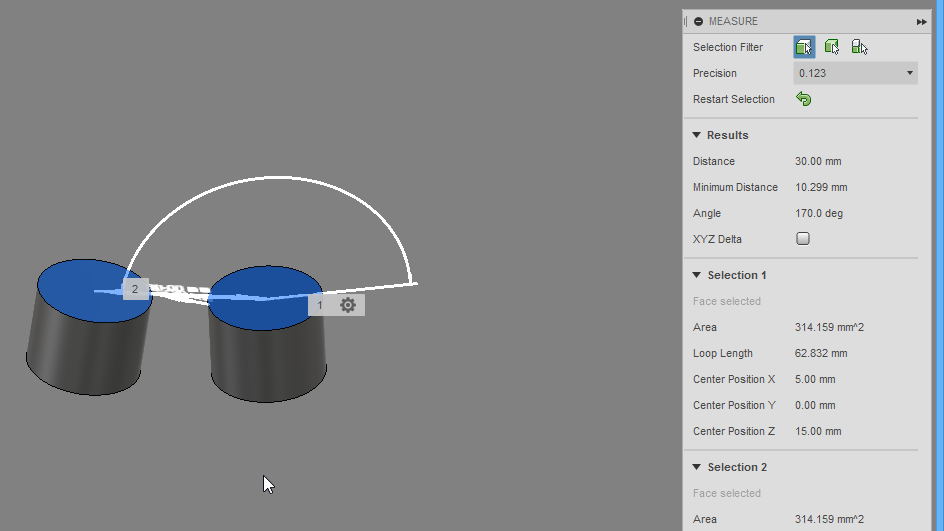Click Selection 1 Area value 314.159 mm^2
Screen dimensions: 944x531
pyautogui.click(x=829, y=328)
